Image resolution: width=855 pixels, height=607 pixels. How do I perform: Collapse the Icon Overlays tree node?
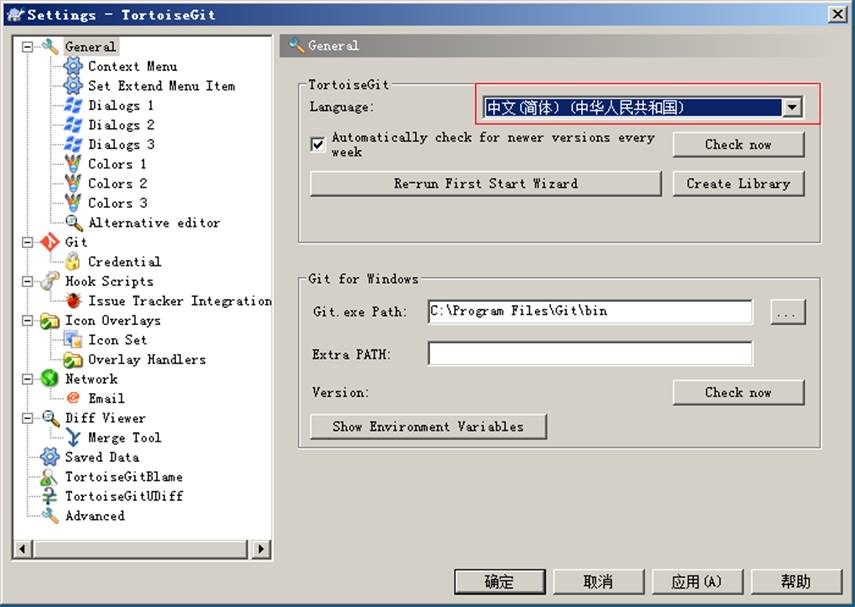click(27, 321)
